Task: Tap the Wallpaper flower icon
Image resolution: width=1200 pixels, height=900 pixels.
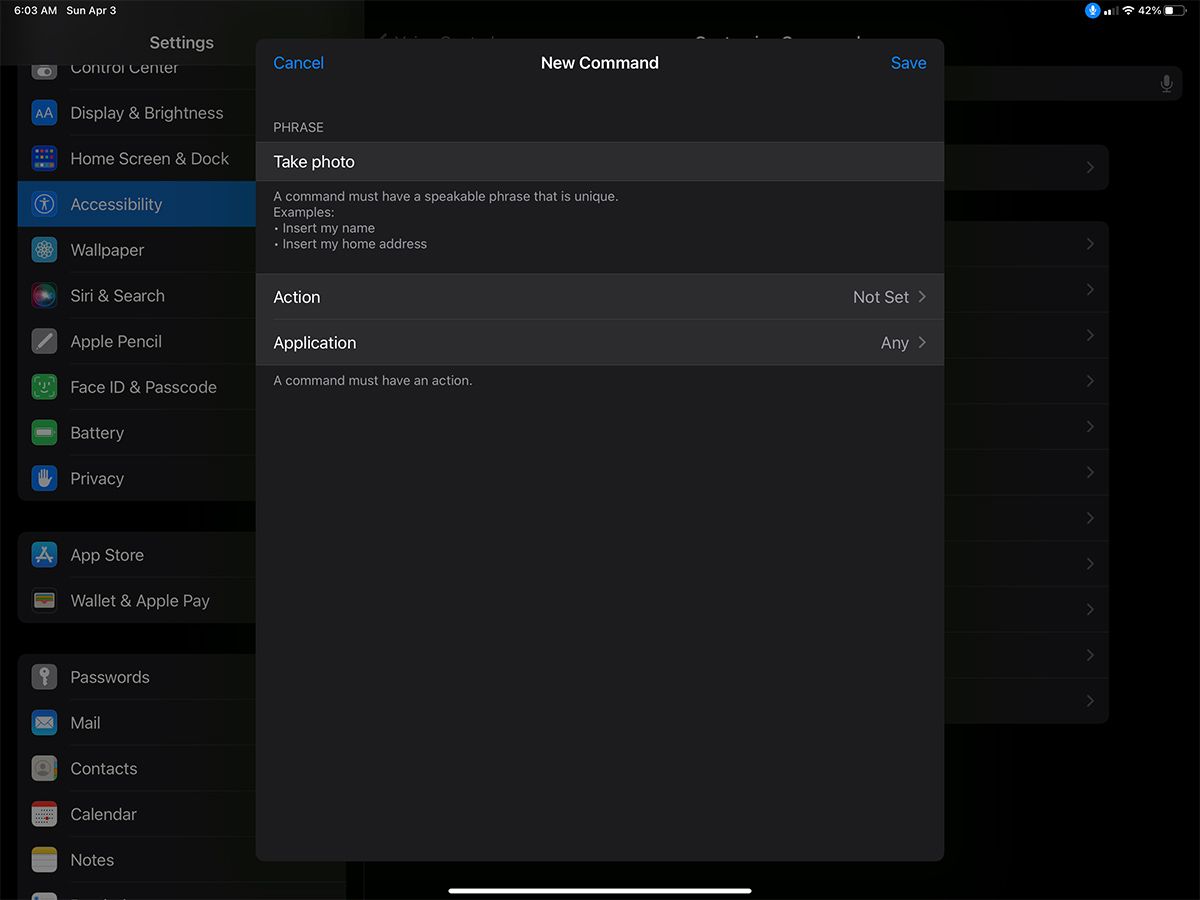Action: (x=44, y=250)
